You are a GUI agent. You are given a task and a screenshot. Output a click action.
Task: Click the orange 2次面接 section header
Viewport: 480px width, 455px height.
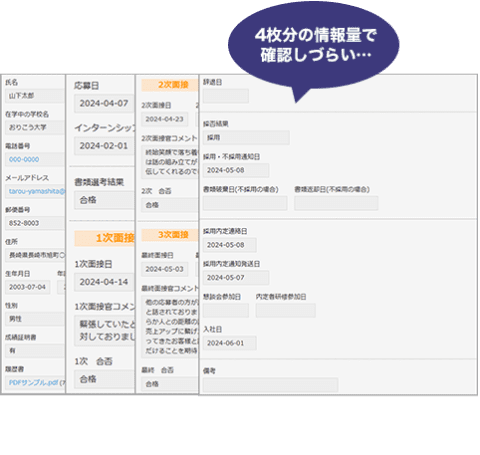[170, 85]
